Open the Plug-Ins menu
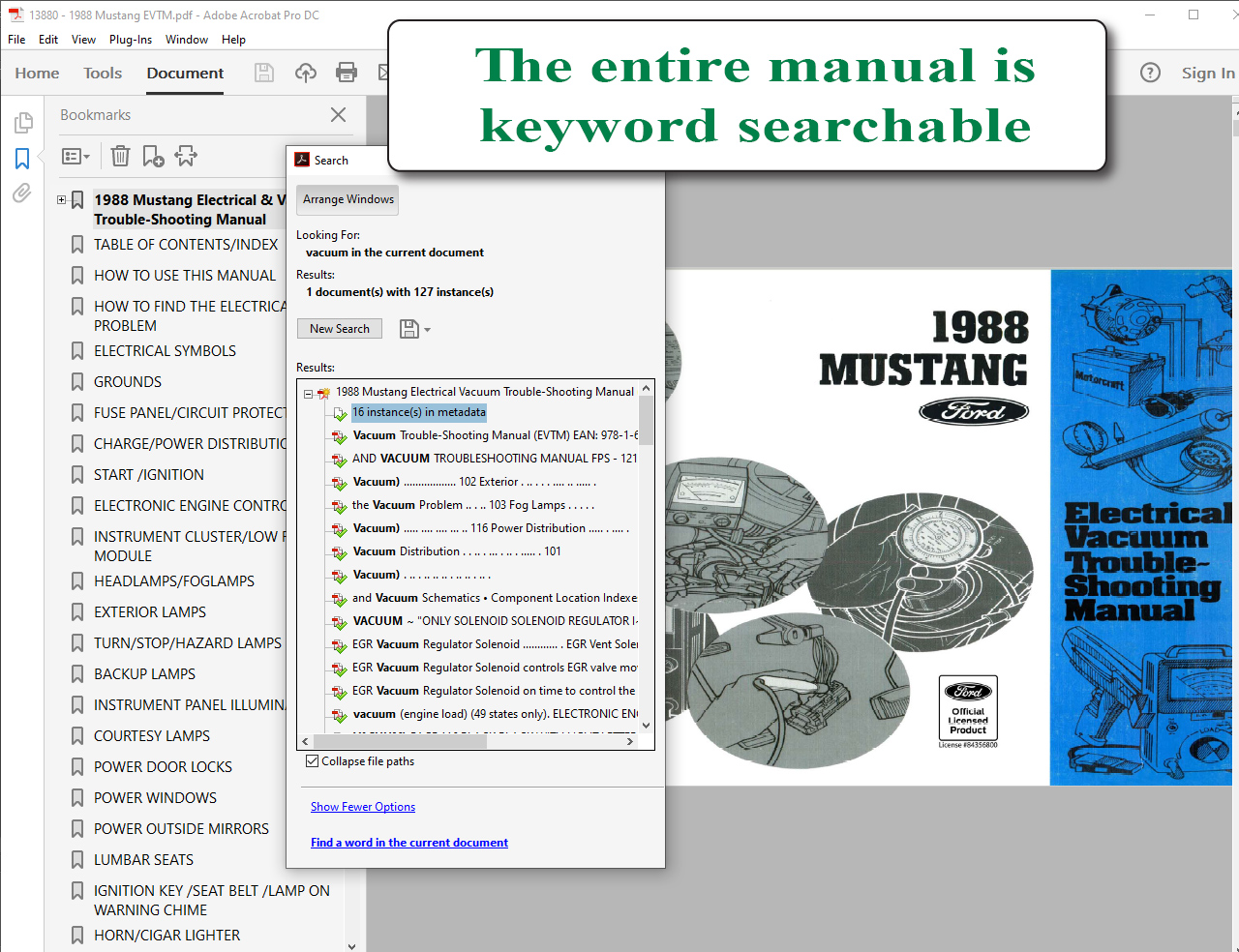1239x952 pixels. tap(131, 40)
